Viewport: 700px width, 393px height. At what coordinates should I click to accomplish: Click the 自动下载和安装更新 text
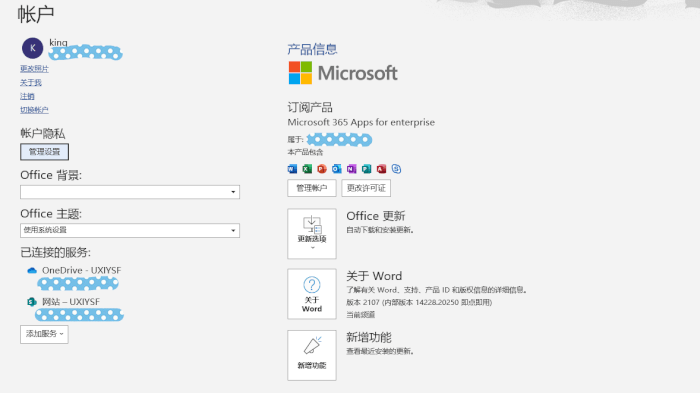380,230
